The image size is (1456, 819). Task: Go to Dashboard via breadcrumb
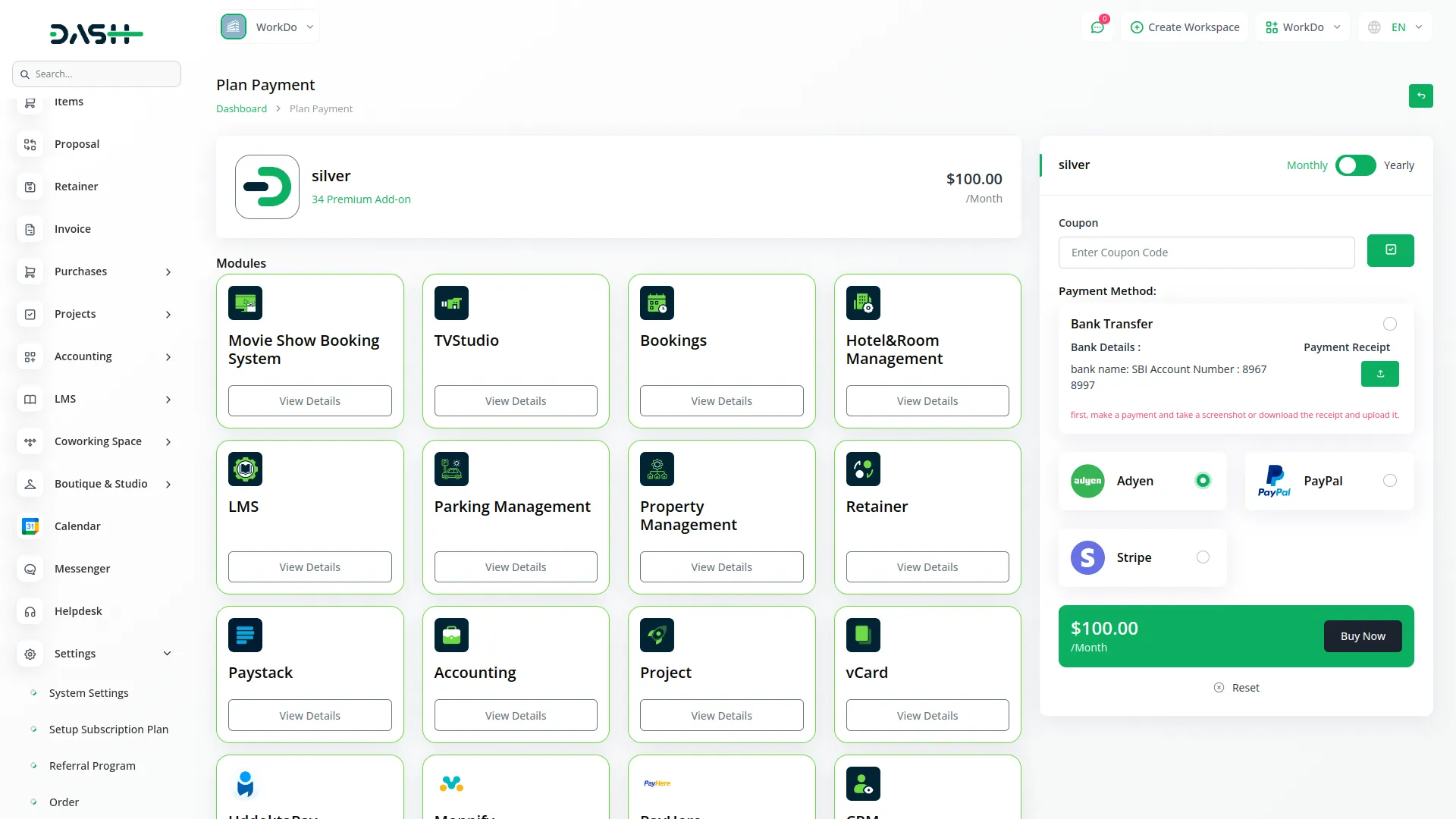(241, 108)
